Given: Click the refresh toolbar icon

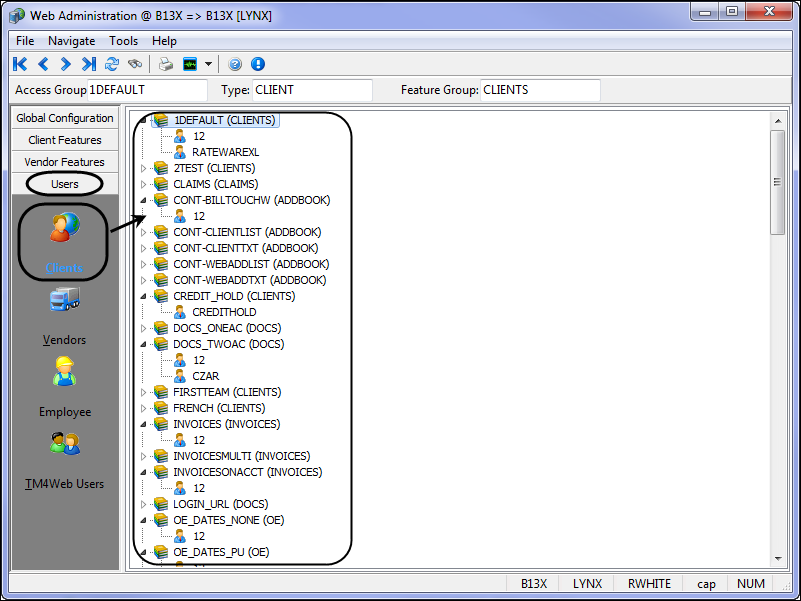Looking at the screenshot, I should coord(112,64).
